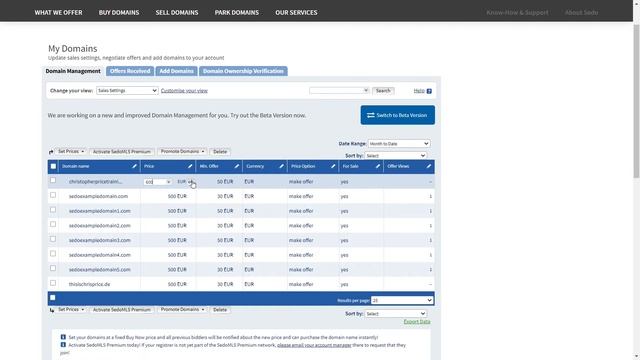Click the blue Help question mark icon

pos(429,91)
